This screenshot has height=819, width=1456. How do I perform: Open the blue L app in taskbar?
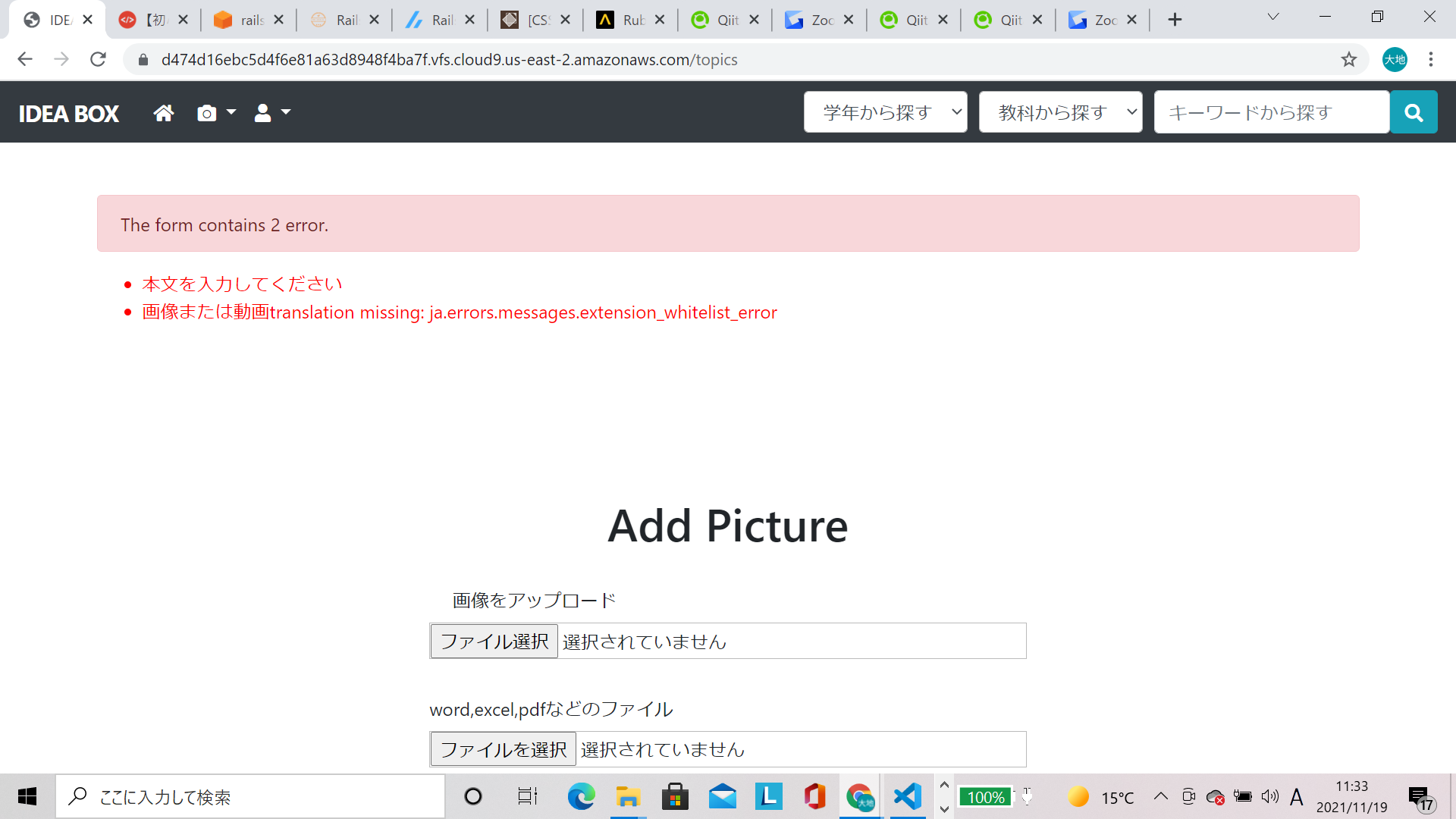[x=769, y=797]
